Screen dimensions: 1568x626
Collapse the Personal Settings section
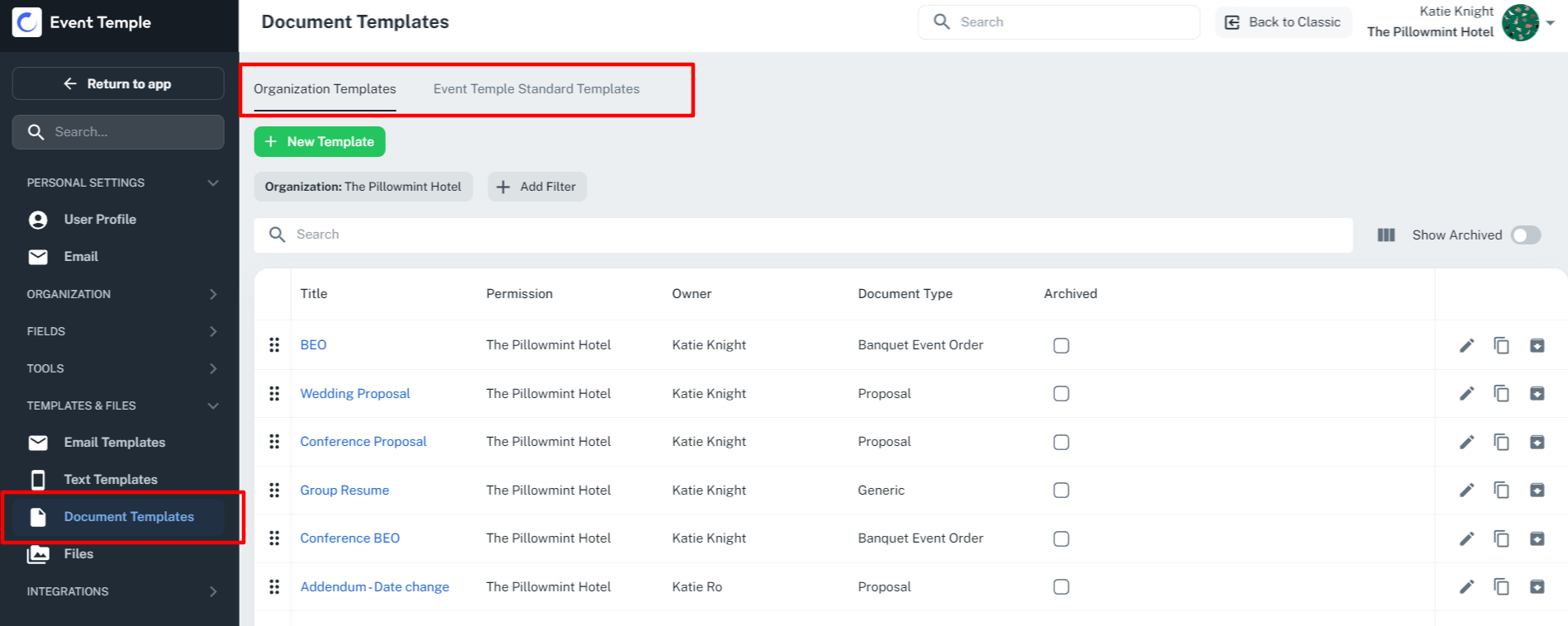(212, 183)
